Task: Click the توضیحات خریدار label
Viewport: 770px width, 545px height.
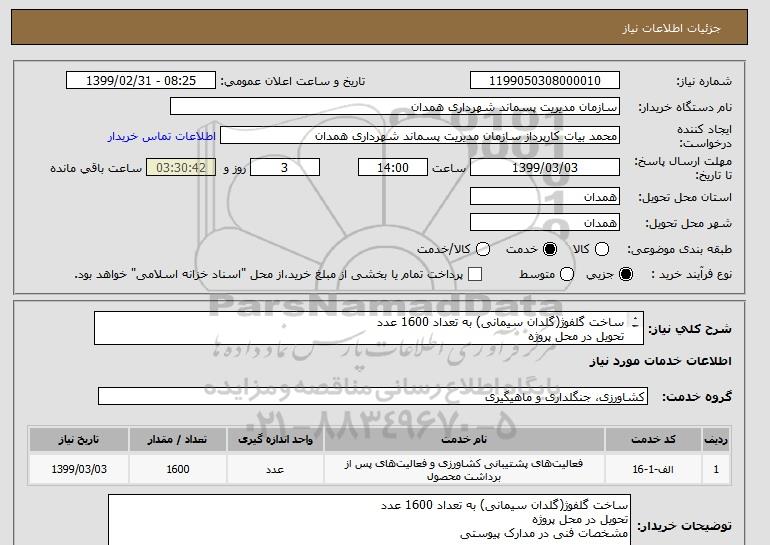Action: pyautogui.click(x=685, y=526)
